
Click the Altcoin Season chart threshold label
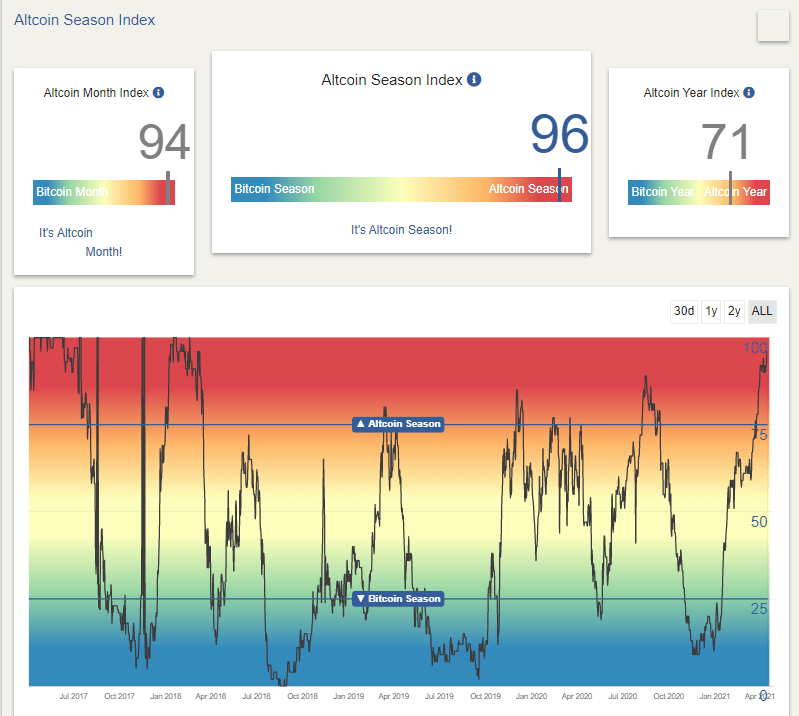click(x=398, y=424)
